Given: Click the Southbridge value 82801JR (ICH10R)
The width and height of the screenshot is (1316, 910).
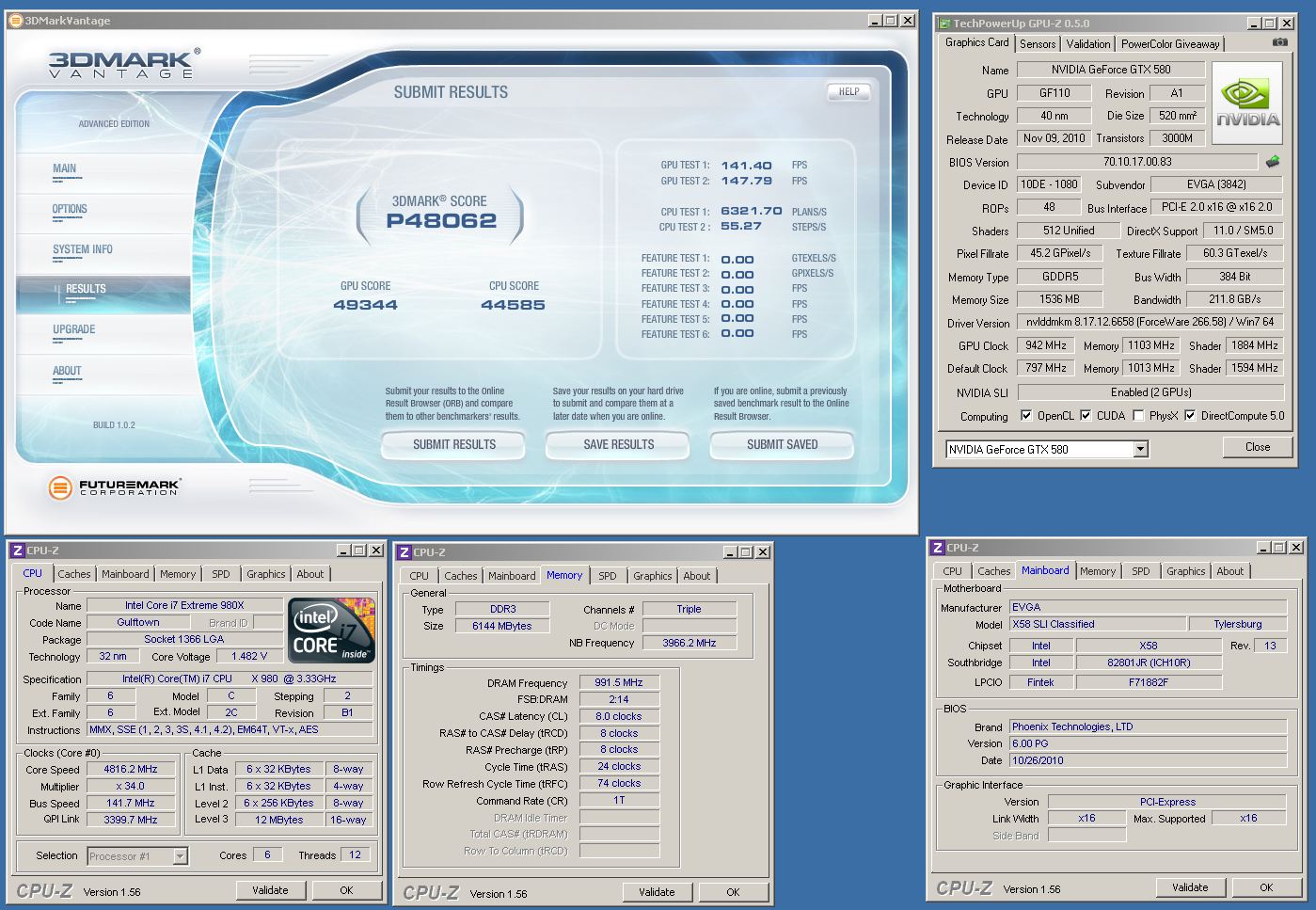Looking at the screenshot, I should 1149,663.
